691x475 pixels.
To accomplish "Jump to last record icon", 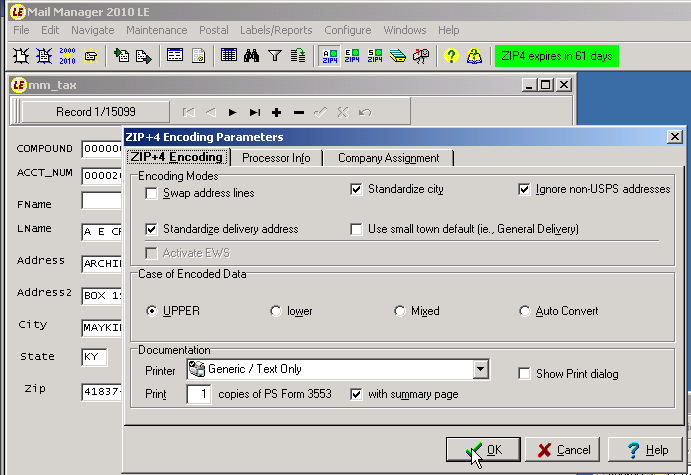I will coord(255,113).
